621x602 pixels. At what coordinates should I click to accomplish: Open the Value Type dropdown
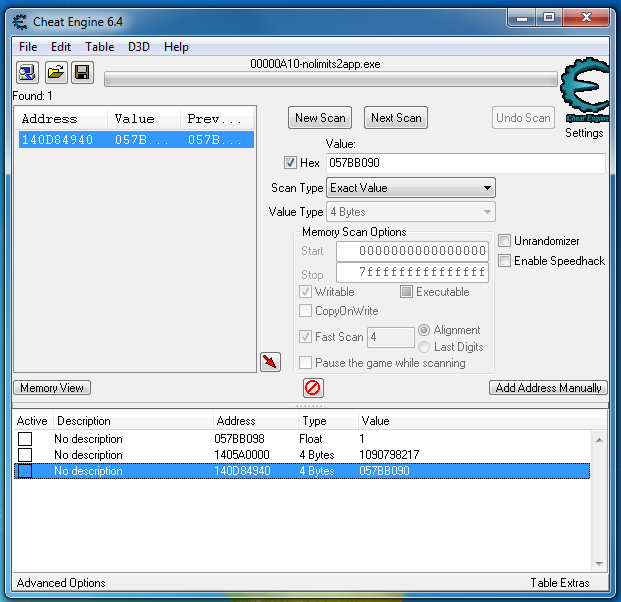(x=411, y=212)
